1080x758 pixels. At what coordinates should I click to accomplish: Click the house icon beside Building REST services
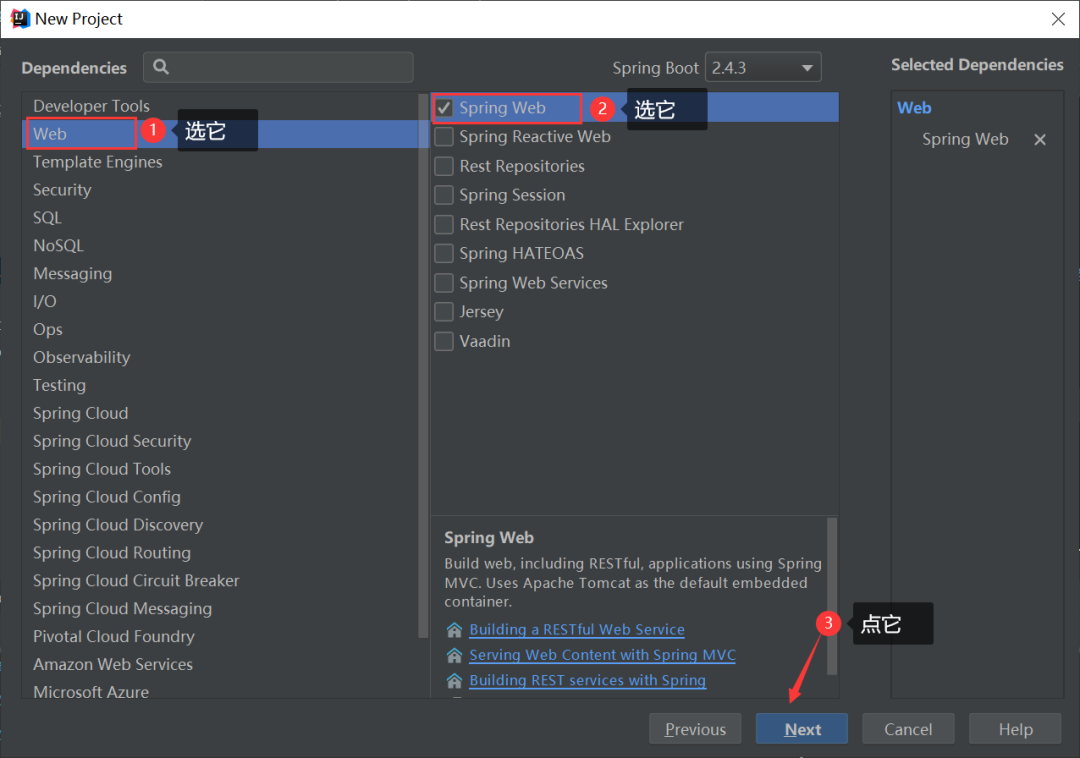(454, 681)
